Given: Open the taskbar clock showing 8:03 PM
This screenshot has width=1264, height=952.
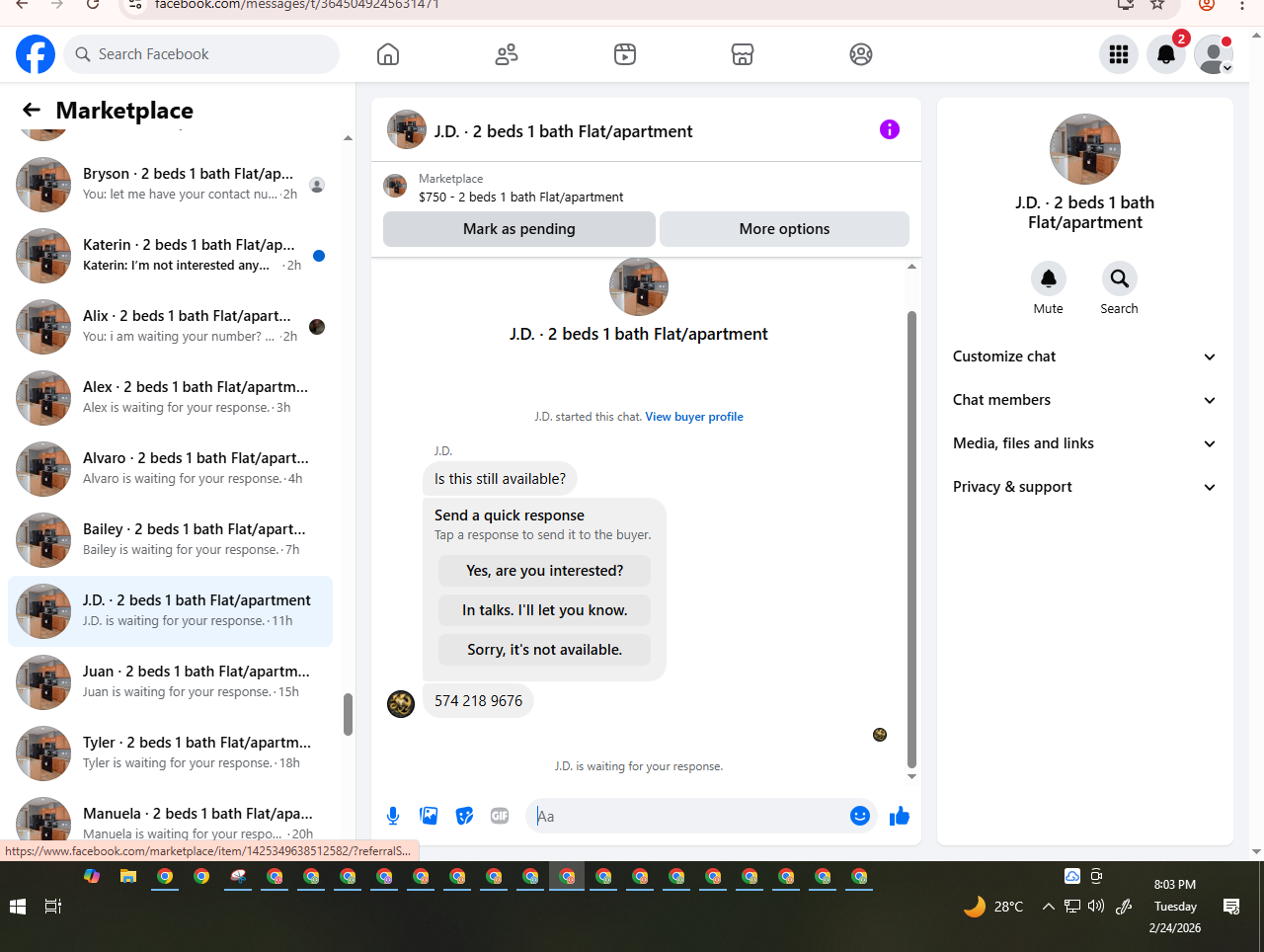Looking at the screenshot, I should [x=1175, y=907].
